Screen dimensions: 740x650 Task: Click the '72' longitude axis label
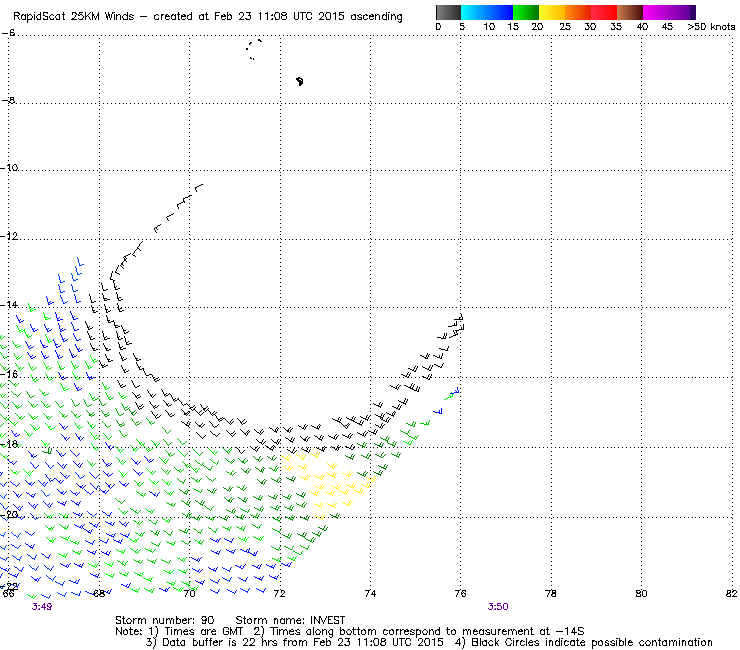point(280,594)
